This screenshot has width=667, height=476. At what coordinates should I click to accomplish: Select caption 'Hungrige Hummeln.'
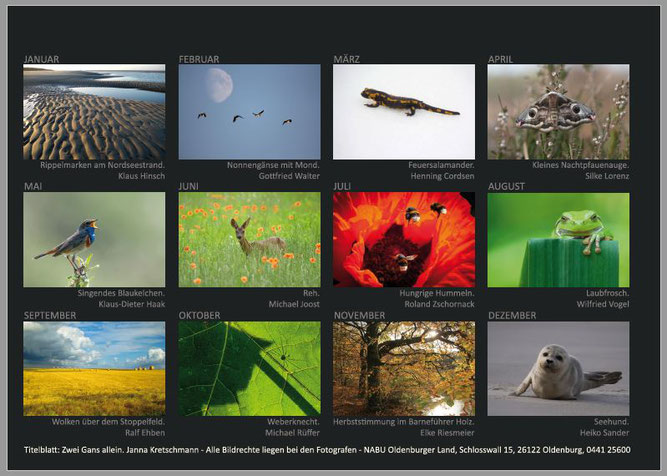(x=437, y=293)
